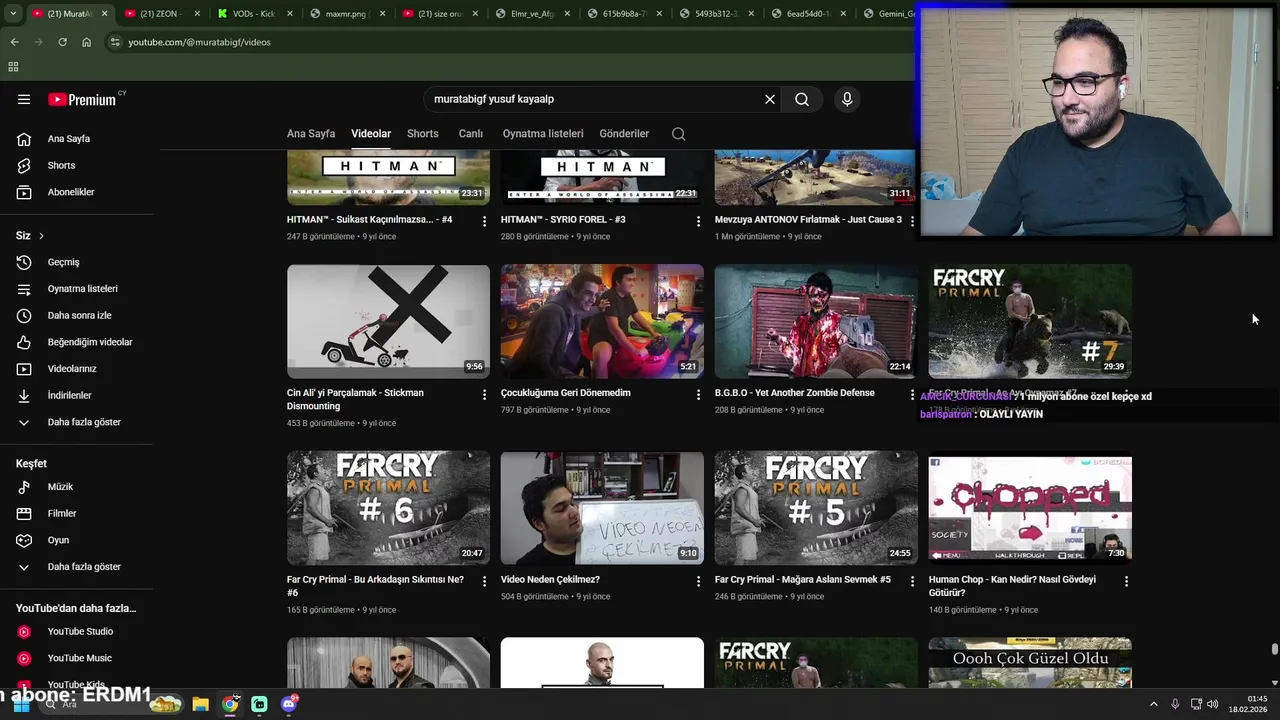Open options for Cin Ali'yi Parçalamak video

click(x=484, y=395)
